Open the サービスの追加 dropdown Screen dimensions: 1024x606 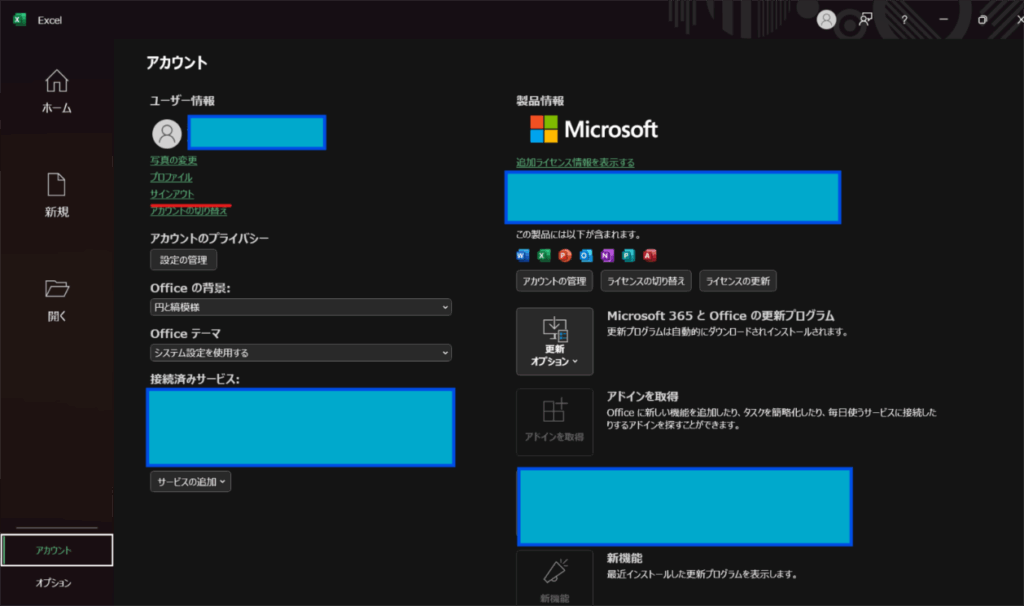[x=190, y=481]
